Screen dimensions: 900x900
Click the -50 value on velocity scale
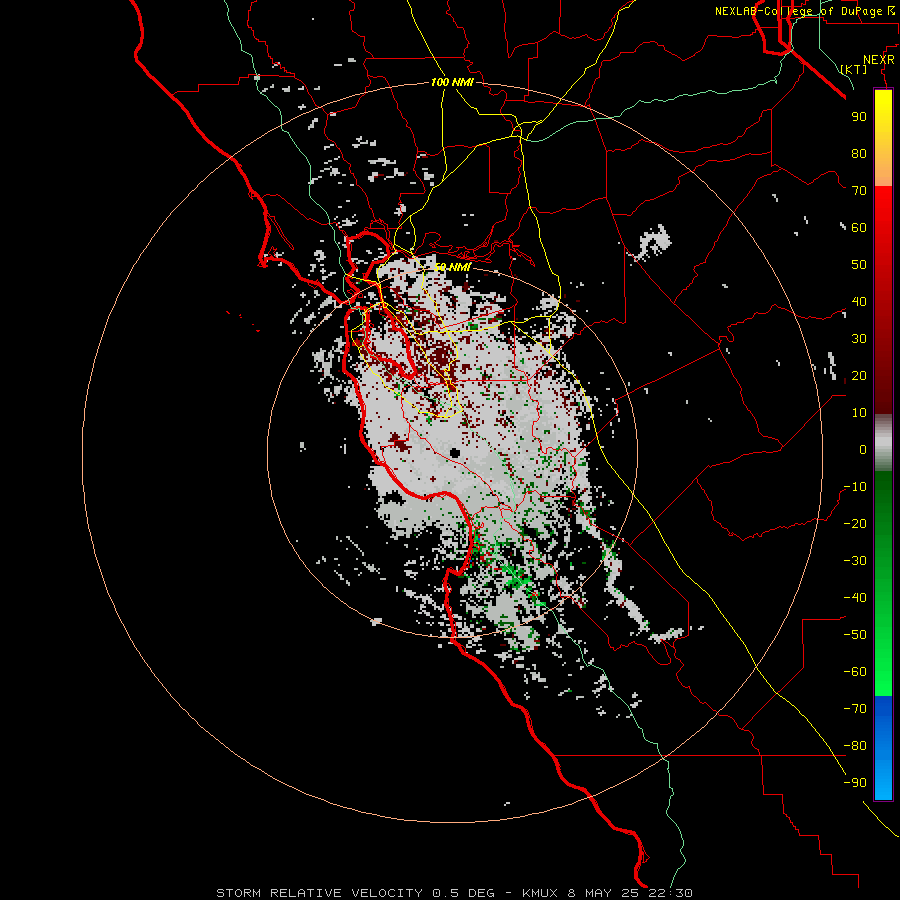coord(855,635)
